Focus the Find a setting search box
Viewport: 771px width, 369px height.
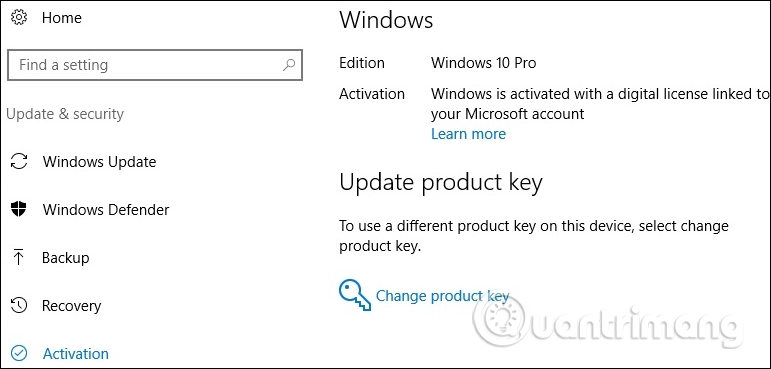coord(155,64)
